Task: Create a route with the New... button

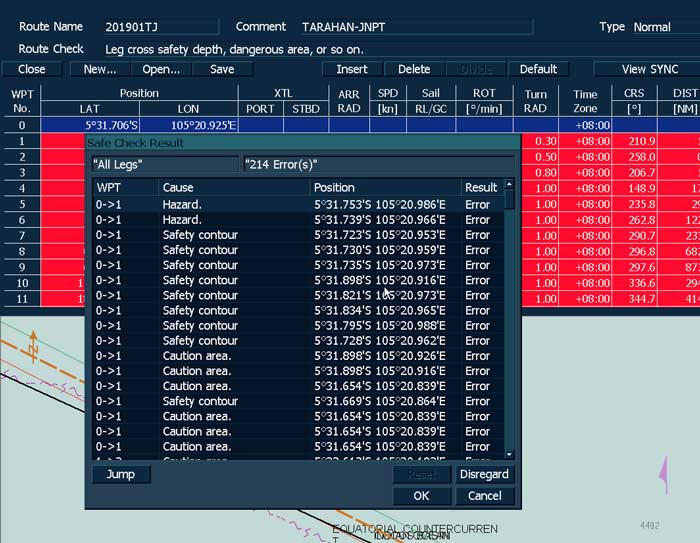Action: tap(100, 69)
